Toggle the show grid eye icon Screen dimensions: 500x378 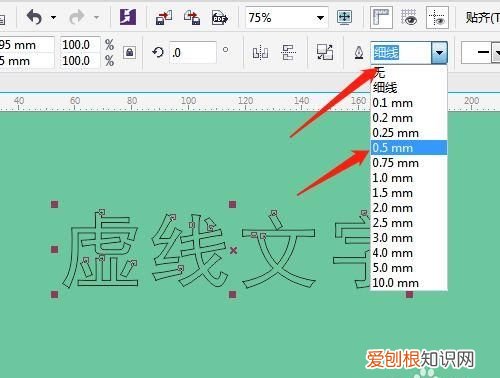[x=409, y=17]
